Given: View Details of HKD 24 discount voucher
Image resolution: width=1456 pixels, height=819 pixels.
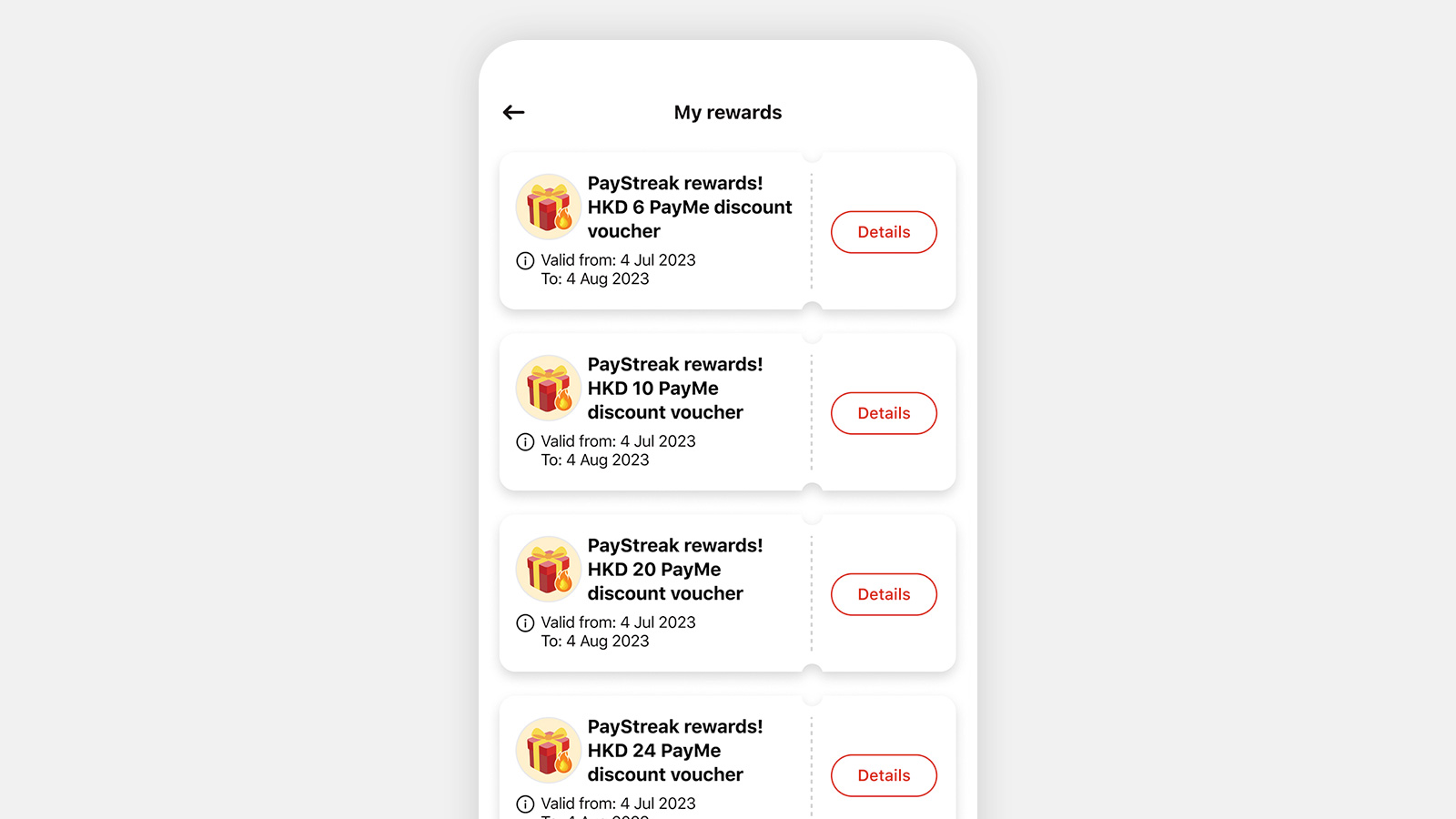Looking at the screenshot, I should coord(884,775).
